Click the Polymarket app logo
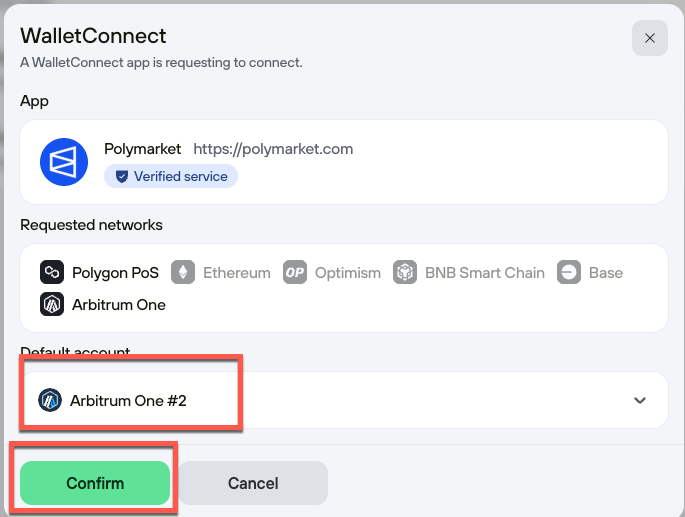This screenshot has height=517, width=685. pyautogui.click(x=64, y=162)
